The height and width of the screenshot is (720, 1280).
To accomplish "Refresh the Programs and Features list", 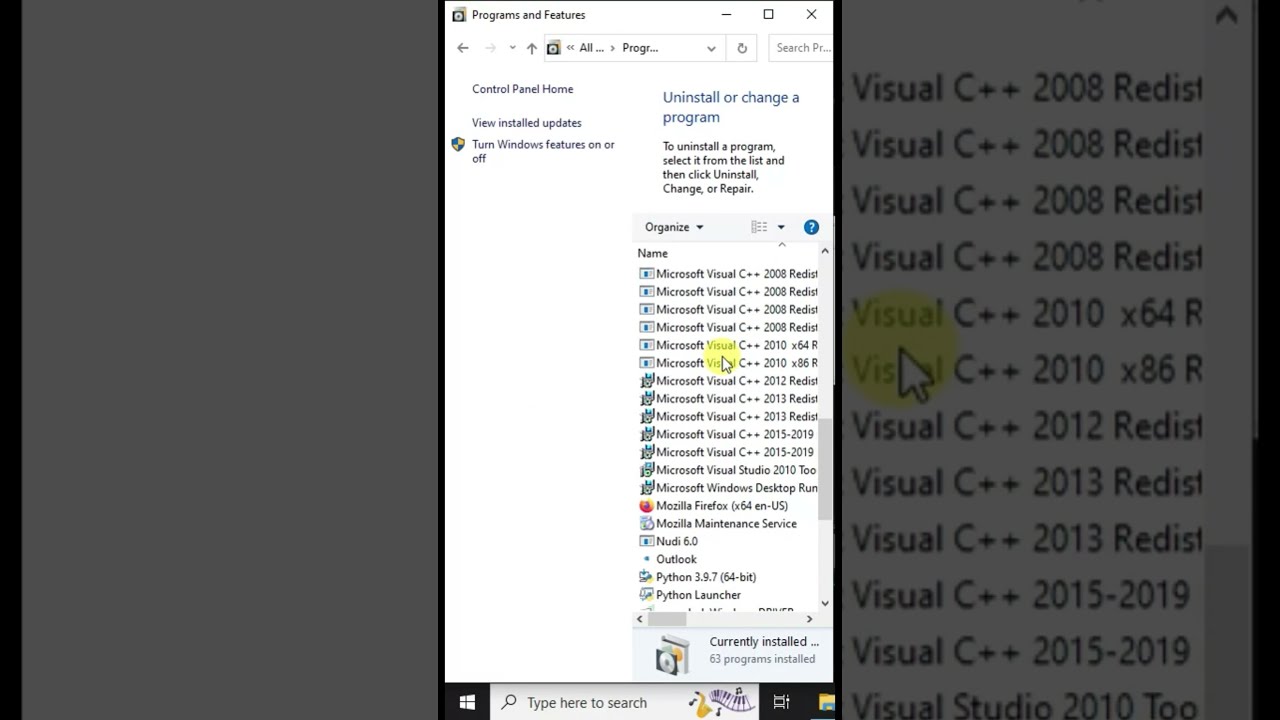I will coord(742,48).
